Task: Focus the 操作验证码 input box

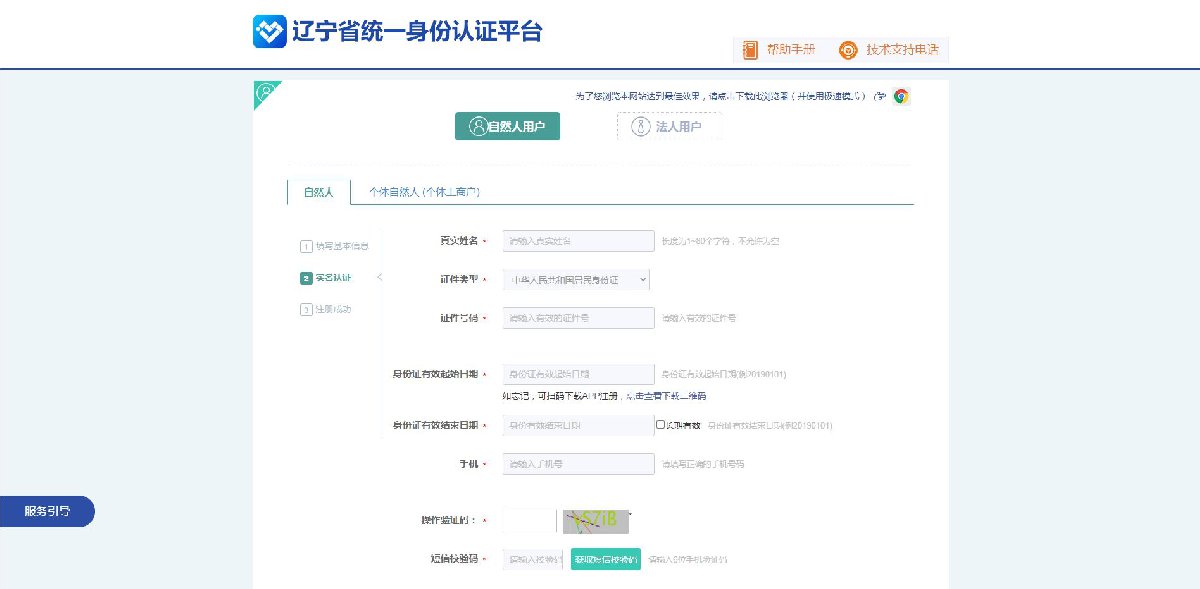Action: (528, 520)
